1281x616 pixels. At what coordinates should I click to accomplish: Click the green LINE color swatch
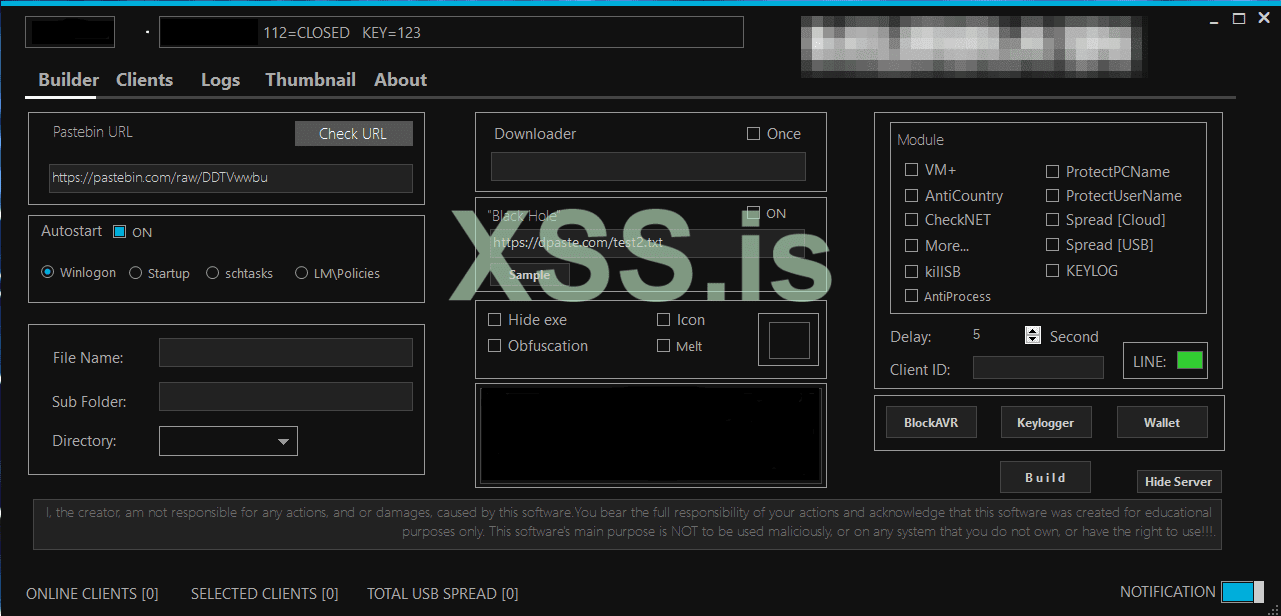pyautogui.click(x=1190, y=361)
